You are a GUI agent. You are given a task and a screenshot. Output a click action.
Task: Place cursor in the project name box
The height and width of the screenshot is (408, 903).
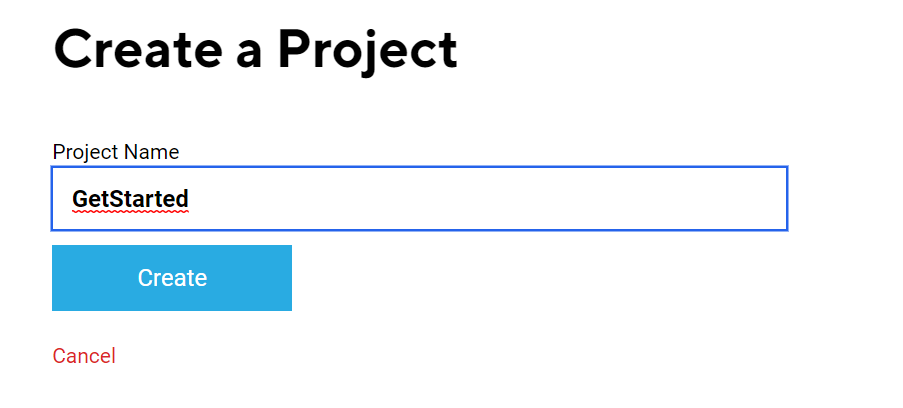pos(419,199)
